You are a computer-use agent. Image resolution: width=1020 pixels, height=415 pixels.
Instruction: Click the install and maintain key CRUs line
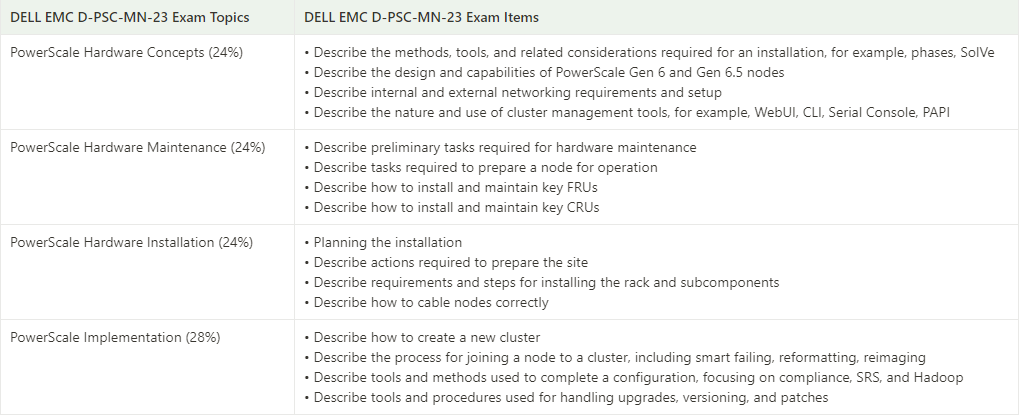pos(451,208)
